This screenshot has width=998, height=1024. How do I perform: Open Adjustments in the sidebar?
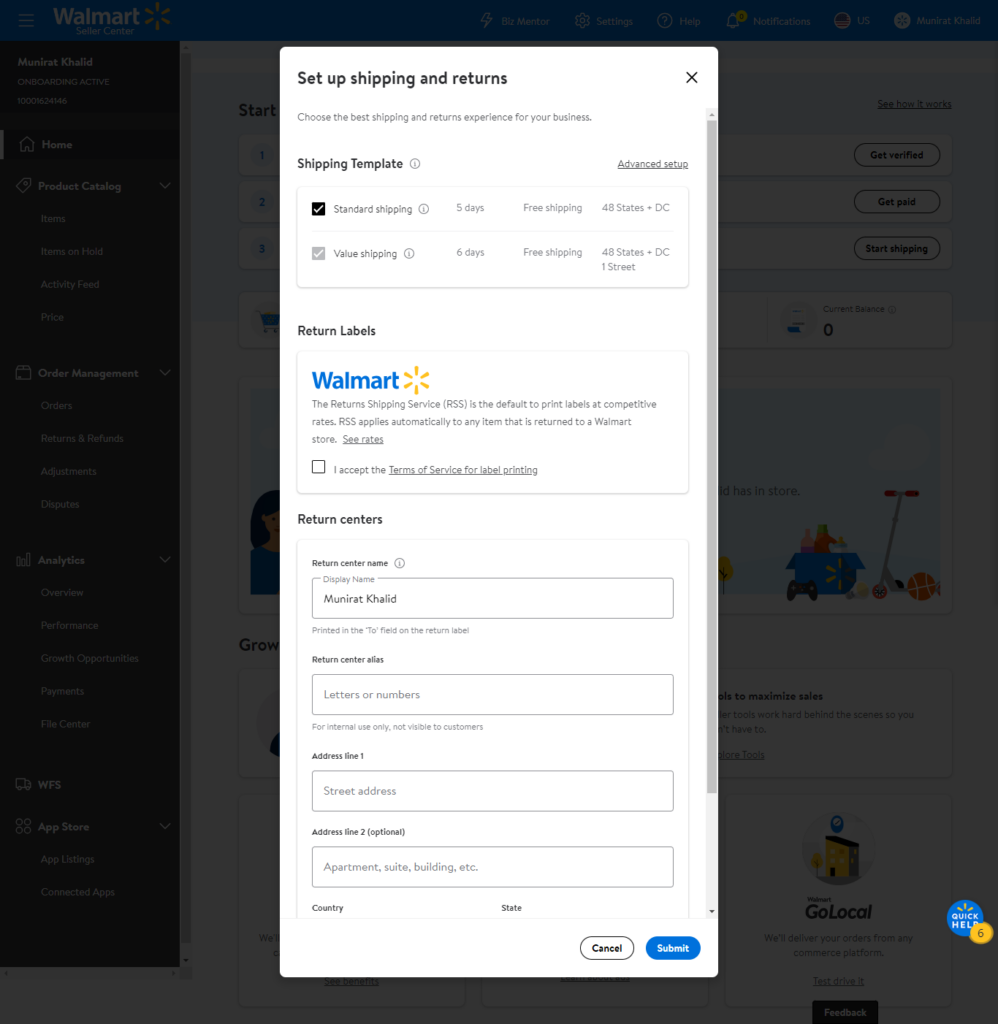pos(69,471)
